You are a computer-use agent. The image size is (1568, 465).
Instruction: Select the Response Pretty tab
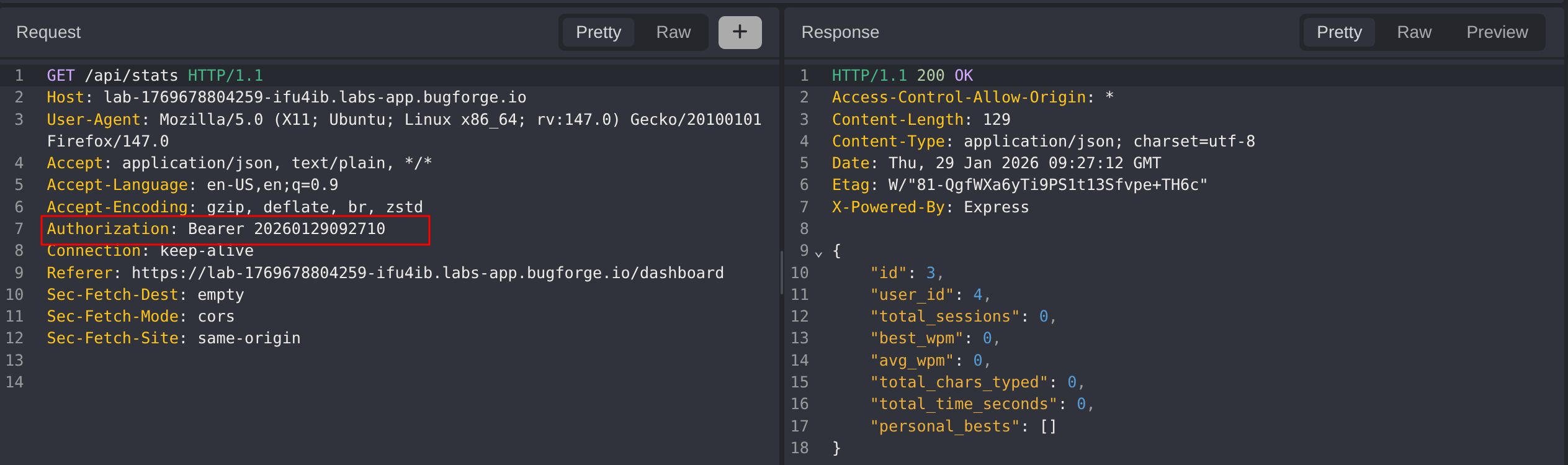1339,32
